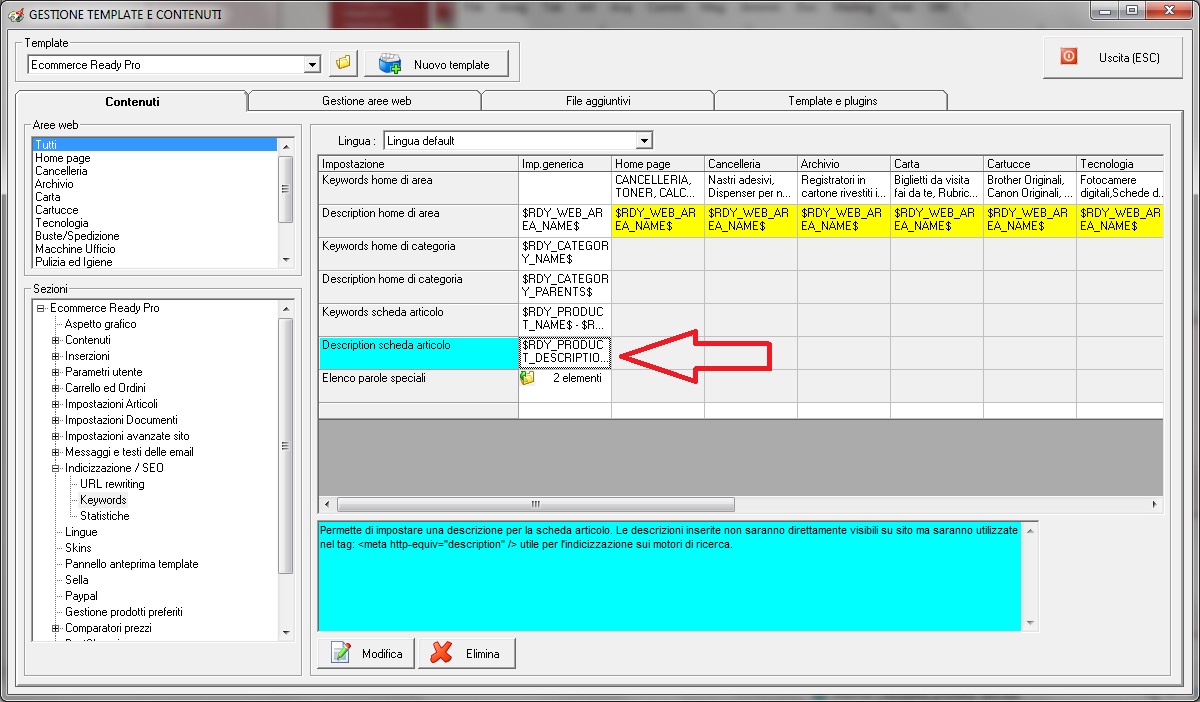The image size is (1200, 702).
Task: Select Gestione prodotti preferiti tree item
Action: click(x=124, y=612)
